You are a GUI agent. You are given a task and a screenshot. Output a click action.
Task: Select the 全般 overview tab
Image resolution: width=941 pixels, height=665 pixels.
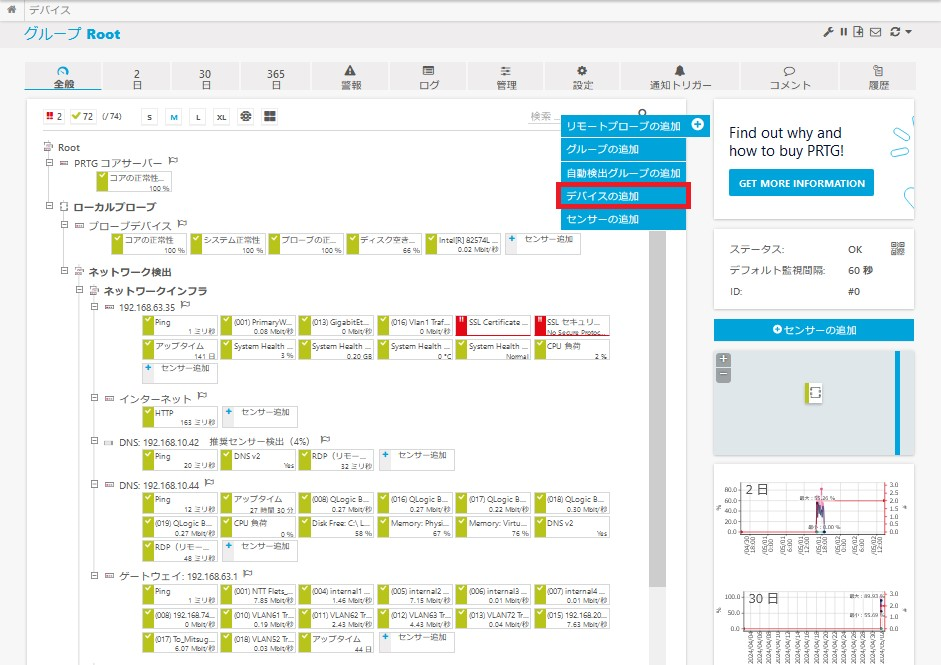(63, 77)
